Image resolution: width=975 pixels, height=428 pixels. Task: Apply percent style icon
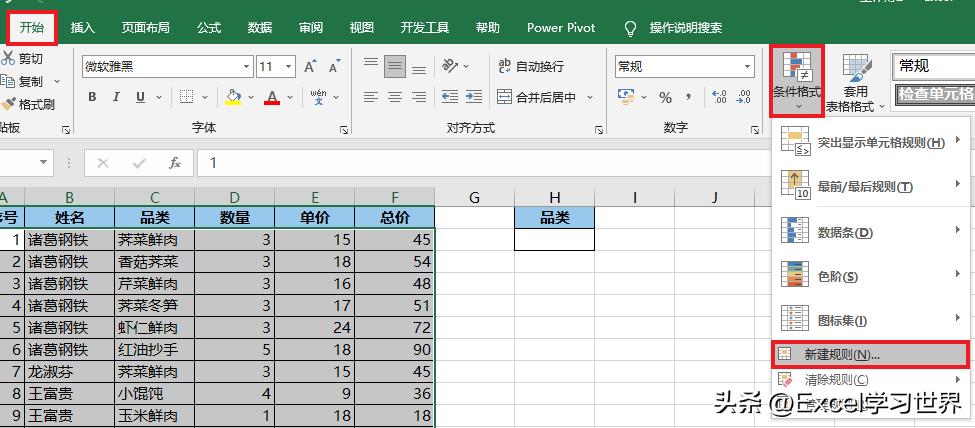point(665,98)
